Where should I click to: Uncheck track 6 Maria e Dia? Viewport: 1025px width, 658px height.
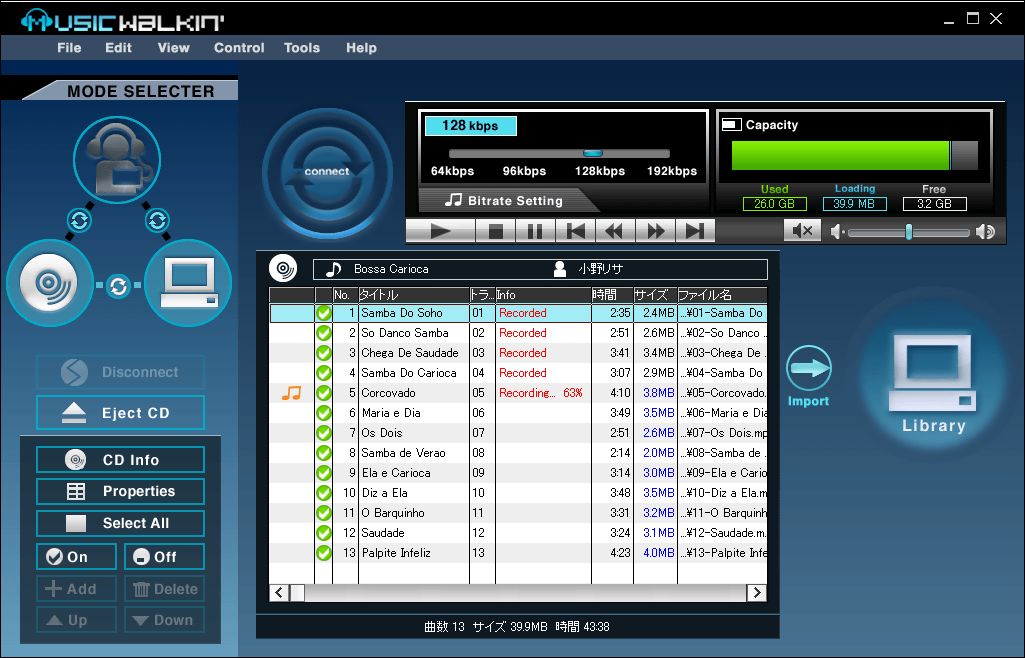coord(324,413)
